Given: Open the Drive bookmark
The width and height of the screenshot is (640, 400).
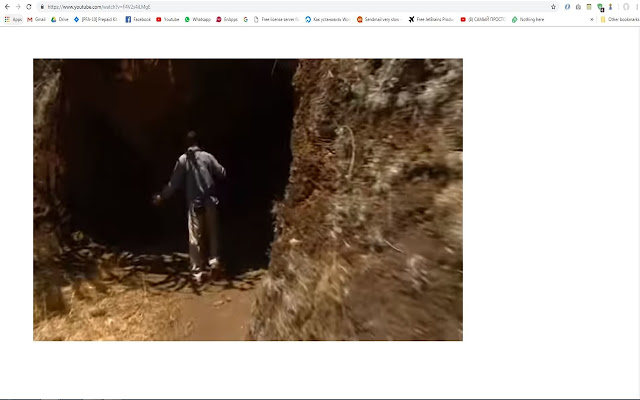Looking at the screenshot, I should point(60,19).
